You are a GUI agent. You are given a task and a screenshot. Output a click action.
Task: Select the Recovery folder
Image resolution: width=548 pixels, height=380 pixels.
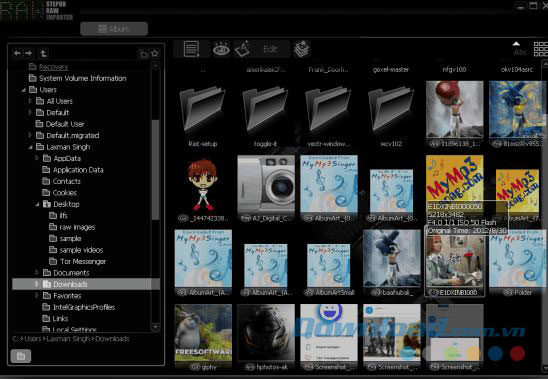(49, 67)
